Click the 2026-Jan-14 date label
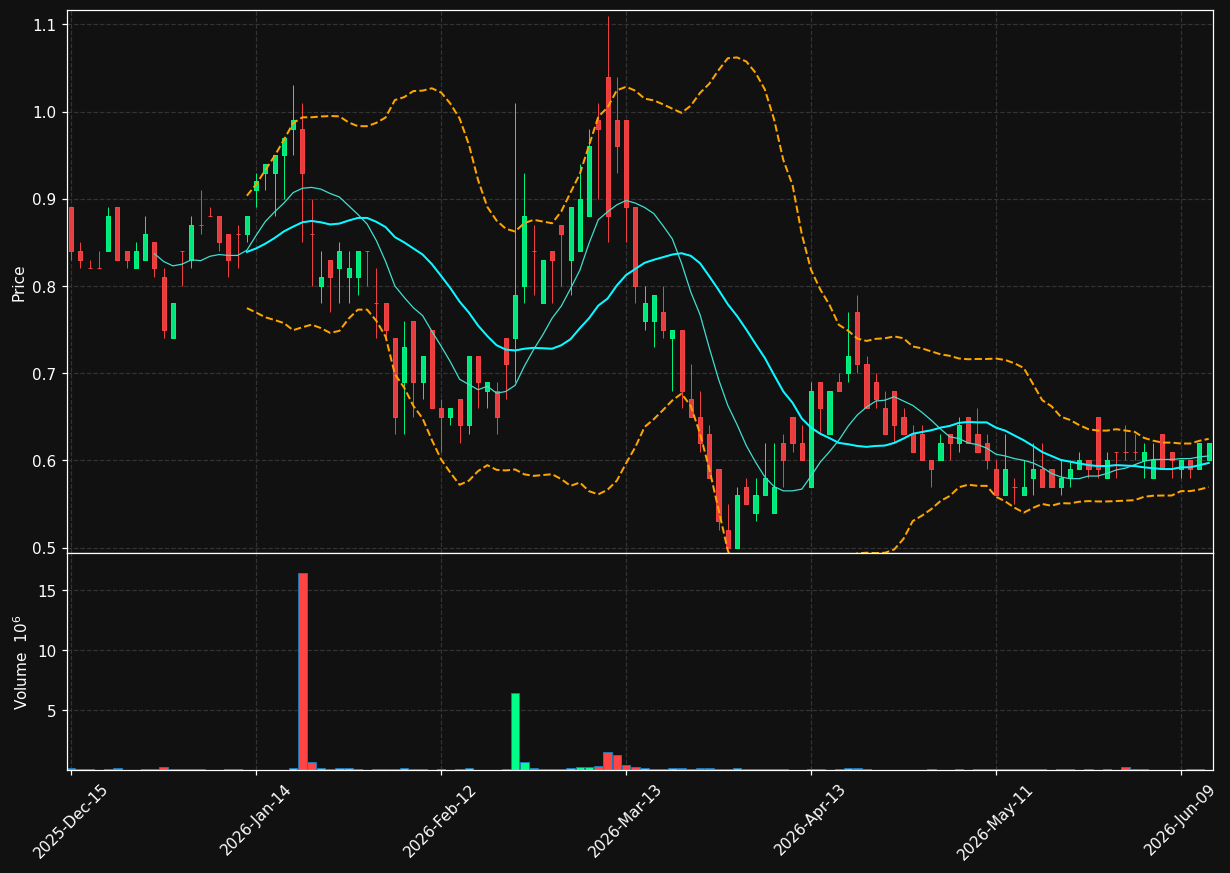This screenshot has height=873, width=1230. pos(255,821)
